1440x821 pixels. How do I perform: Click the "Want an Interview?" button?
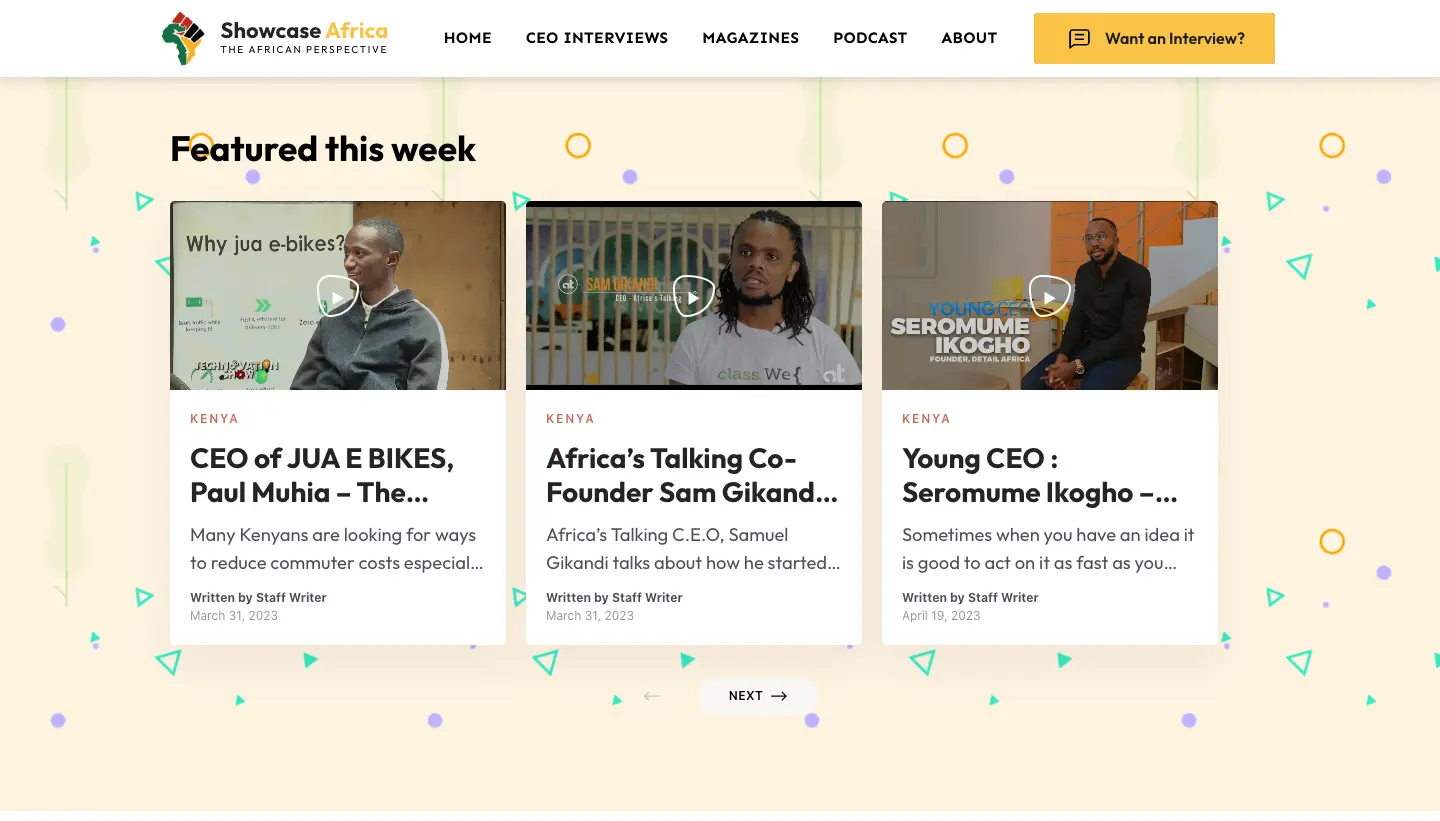1154,38
